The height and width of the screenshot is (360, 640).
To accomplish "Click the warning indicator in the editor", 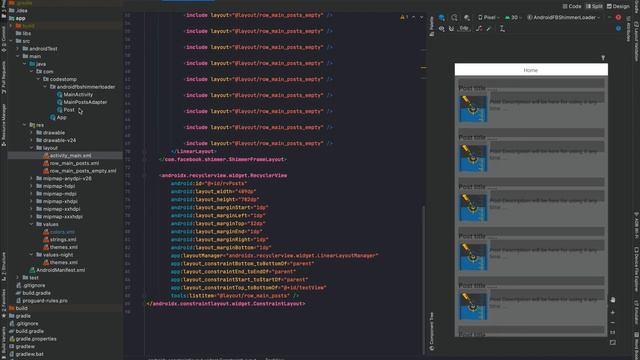I will pyautogui.click(x=404, y=17).
